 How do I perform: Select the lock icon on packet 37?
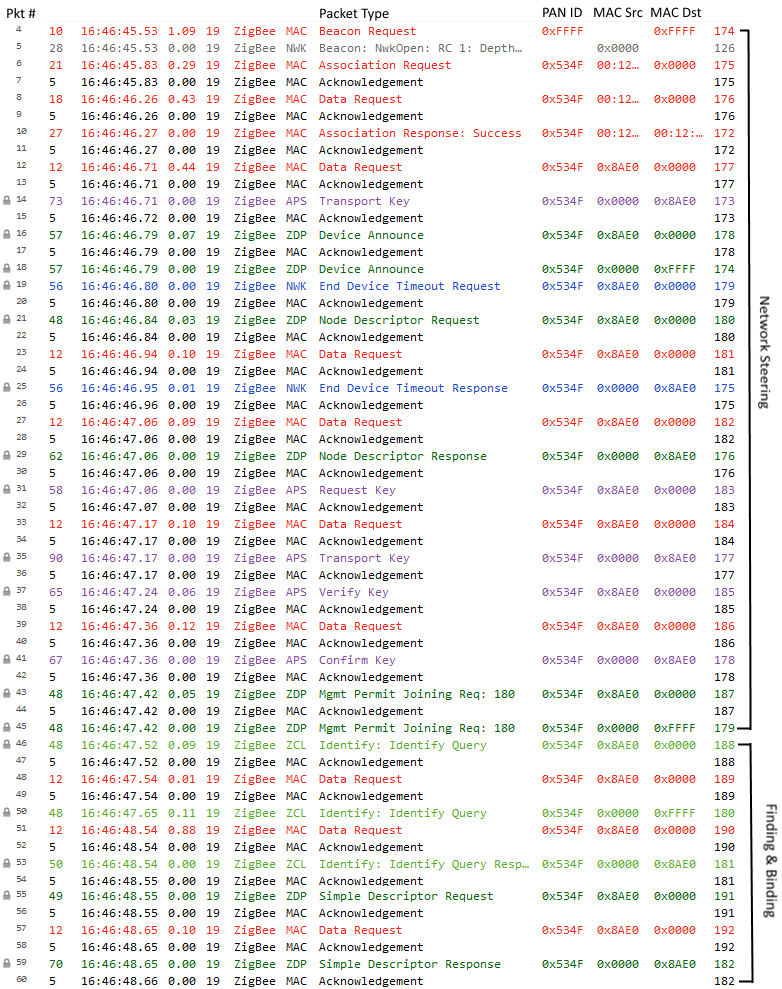click(x=7, y=592)
